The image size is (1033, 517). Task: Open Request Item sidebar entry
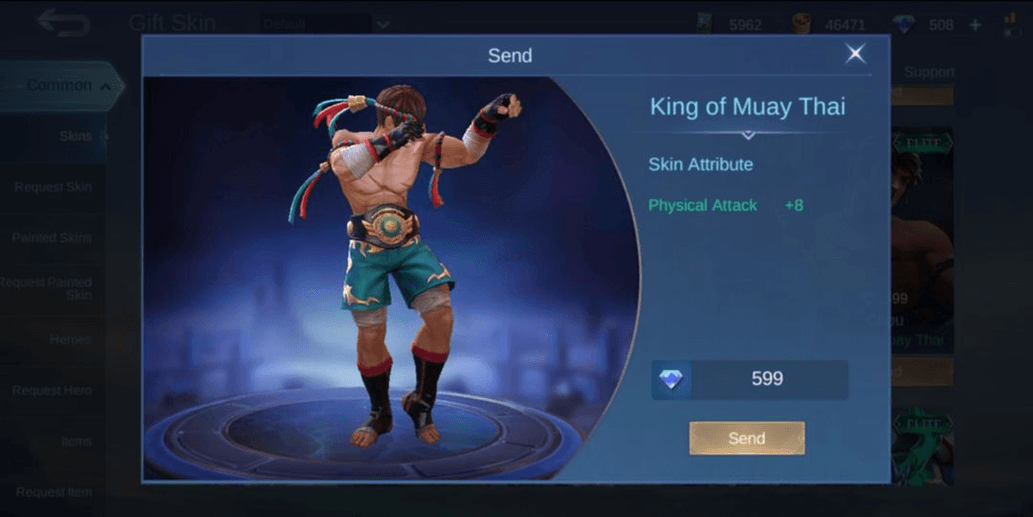point(54,492)
